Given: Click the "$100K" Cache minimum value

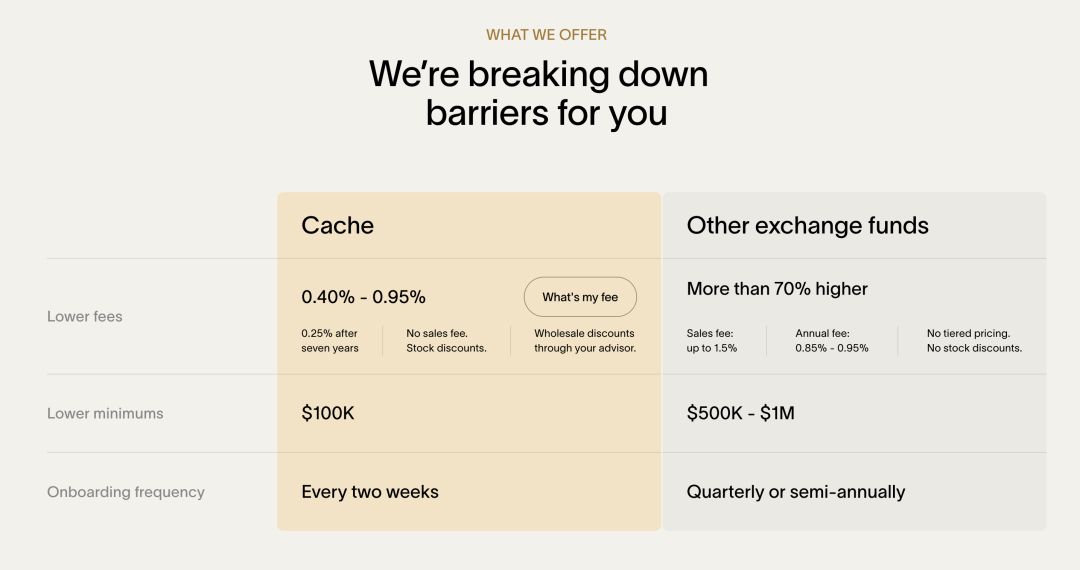Looking at the screenshot, I should click(328, 413).
